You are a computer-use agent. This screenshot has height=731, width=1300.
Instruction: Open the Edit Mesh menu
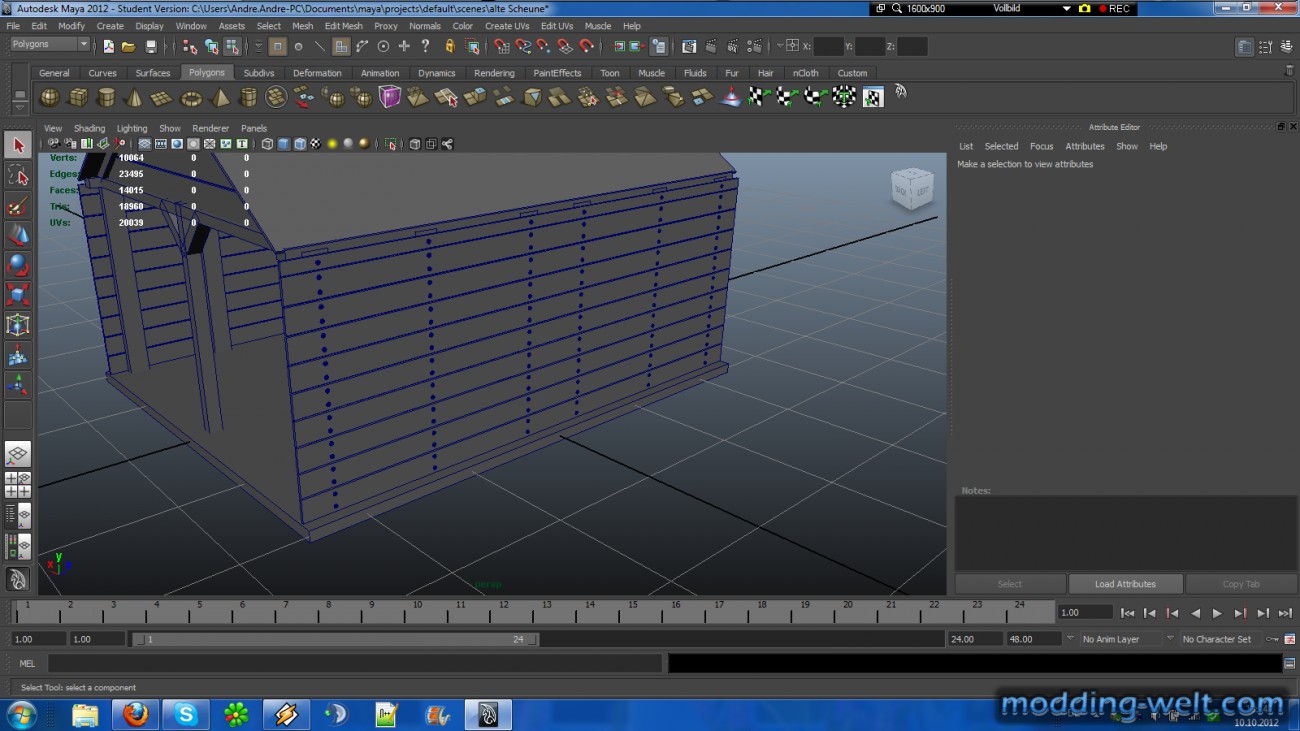(x=343, y=26)
